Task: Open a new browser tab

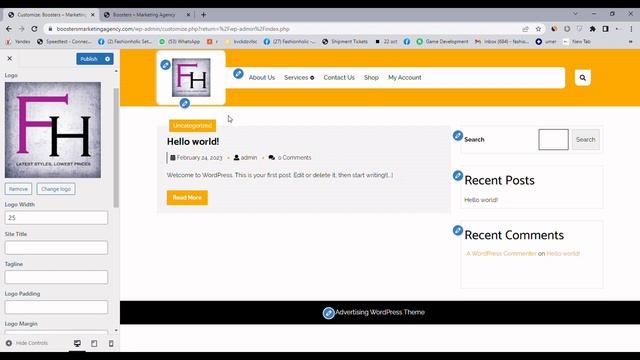Action: [x=203, y=15]
